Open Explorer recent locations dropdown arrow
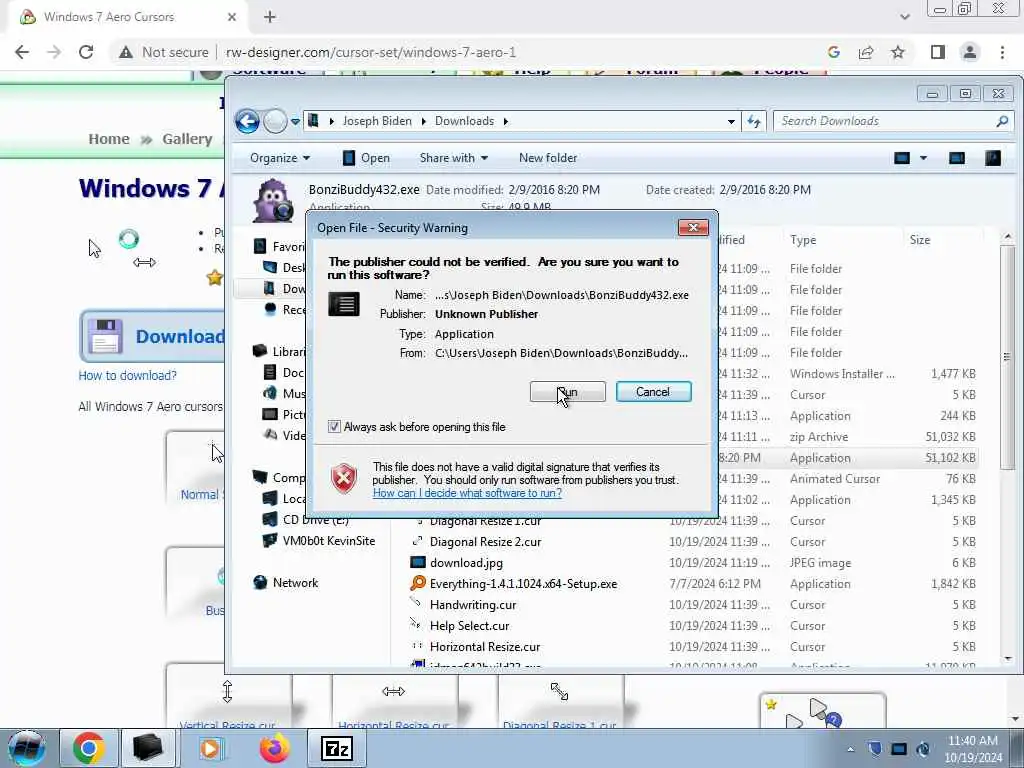Viewport: 1024px width, 768px height. coord(295,121)
